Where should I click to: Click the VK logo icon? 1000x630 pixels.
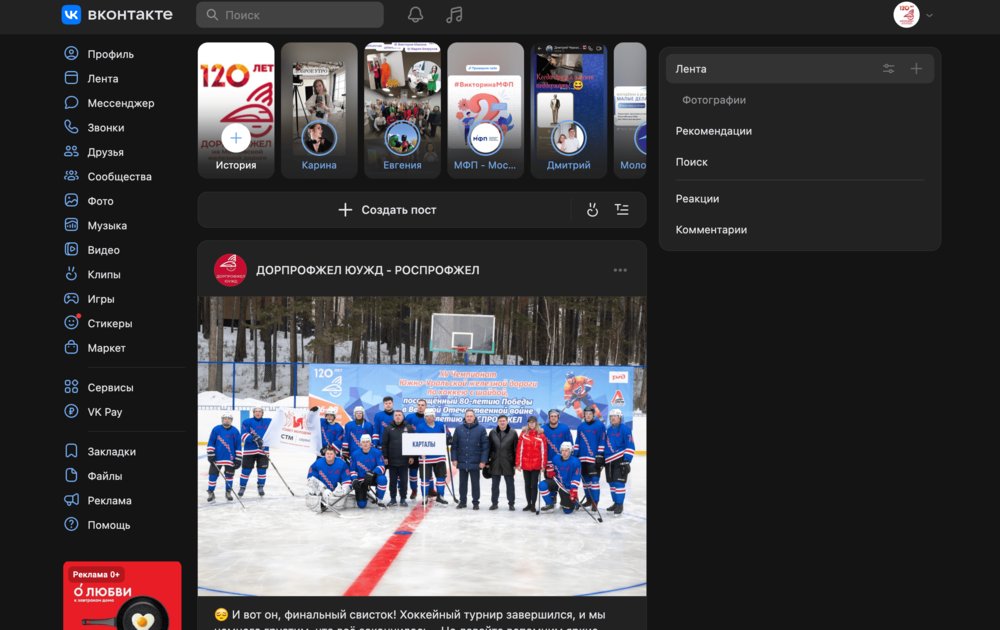click(71, 15)
